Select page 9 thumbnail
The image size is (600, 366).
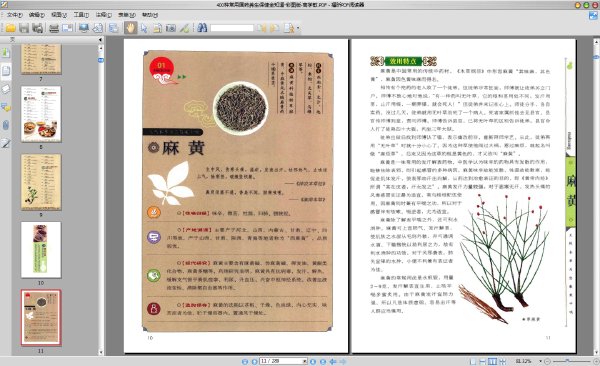coord(41,182)
